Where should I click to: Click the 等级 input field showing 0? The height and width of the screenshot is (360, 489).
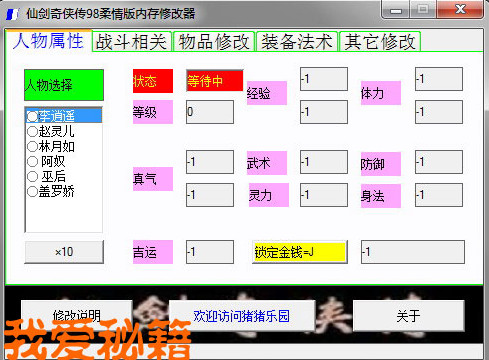[x=210, y=112]
